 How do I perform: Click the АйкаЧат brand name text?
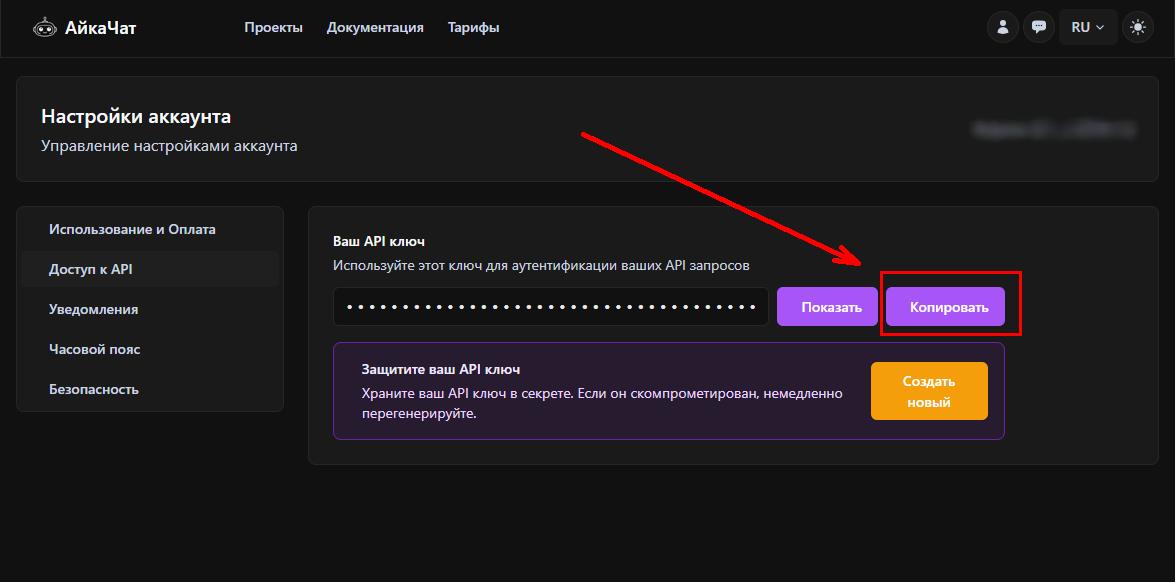click(x=100, y=28)
